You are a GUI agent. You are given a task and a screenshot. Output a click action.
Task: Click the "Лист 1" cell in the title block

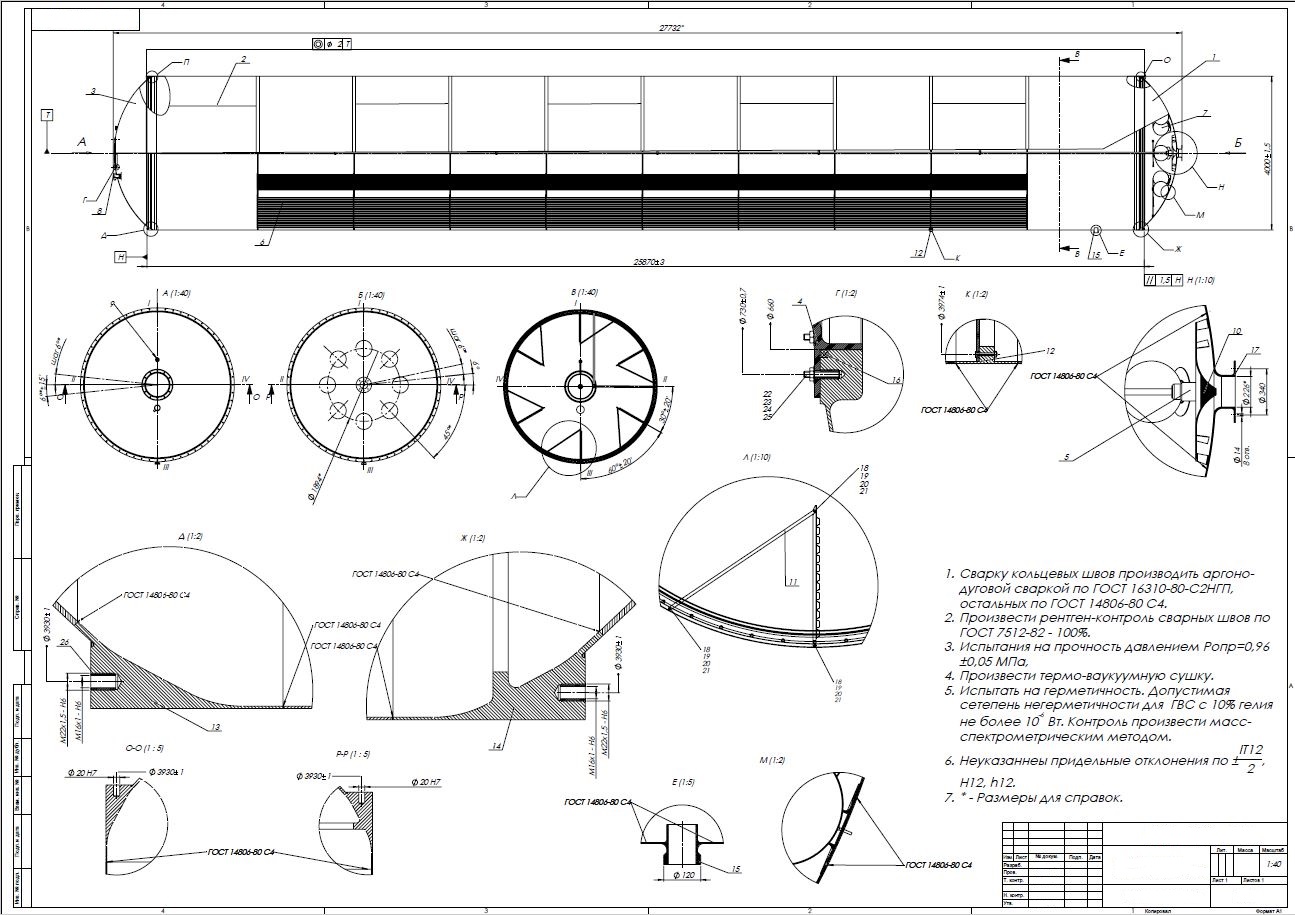pos(1220,882)
